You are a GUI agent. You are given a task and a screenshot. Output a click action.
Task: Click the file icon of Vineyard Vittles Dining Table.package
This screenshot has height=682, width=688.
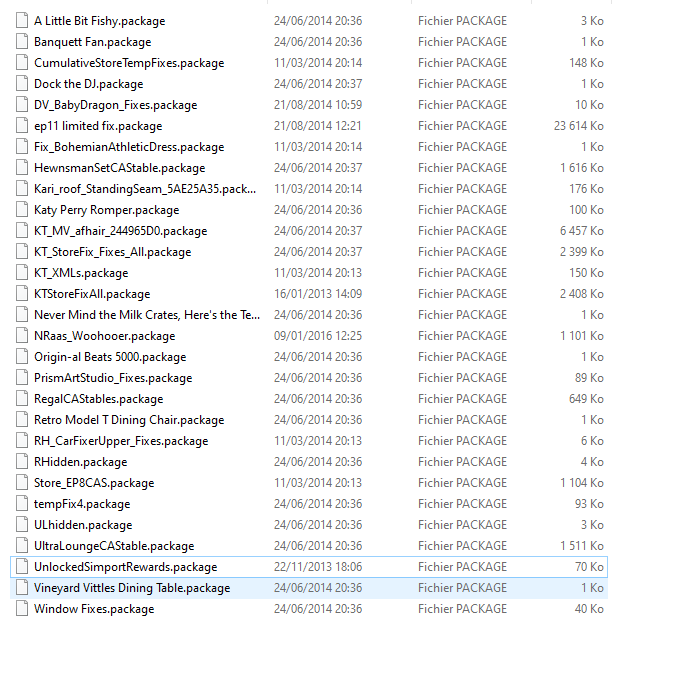[x=22, y=588]
